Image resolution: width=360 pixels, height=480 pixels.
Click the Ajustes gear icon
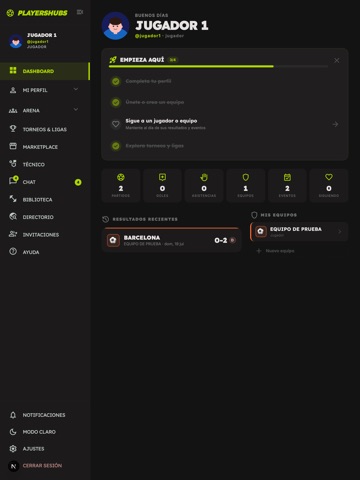click(x=13, y=449)
